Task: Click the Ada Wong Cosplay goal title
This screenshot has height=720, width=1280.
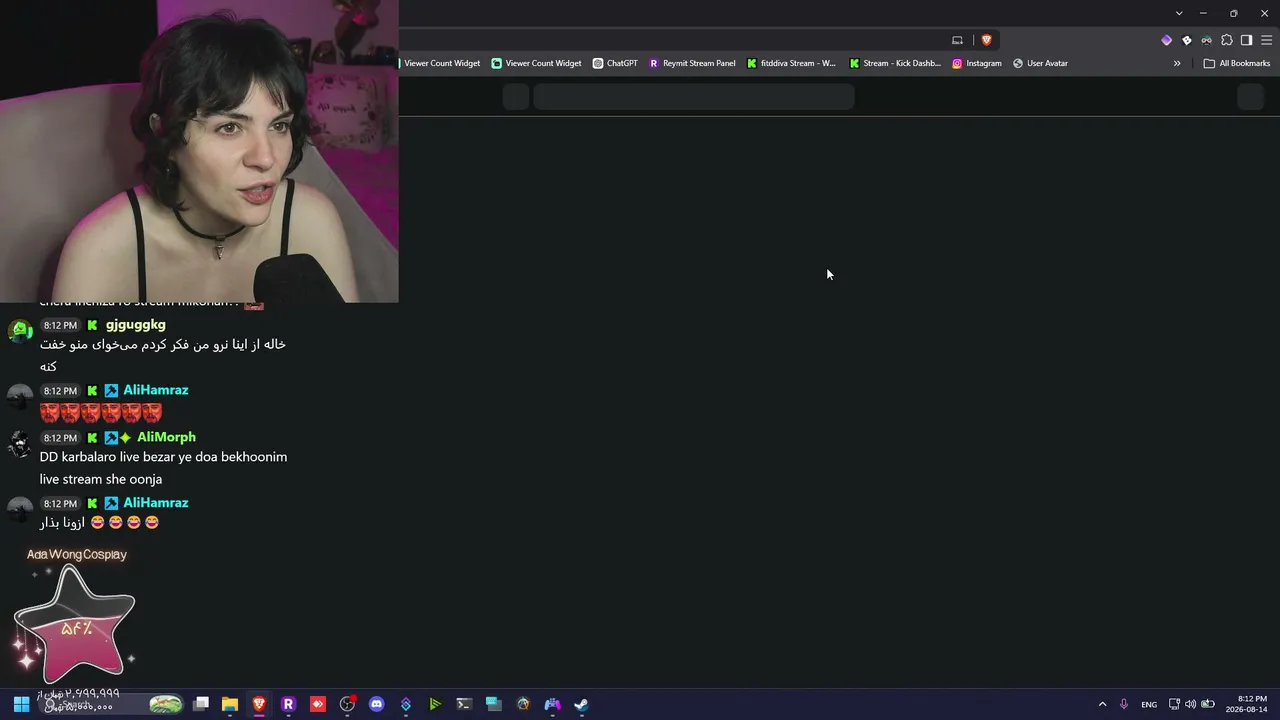Action: [x=77, y=554]
